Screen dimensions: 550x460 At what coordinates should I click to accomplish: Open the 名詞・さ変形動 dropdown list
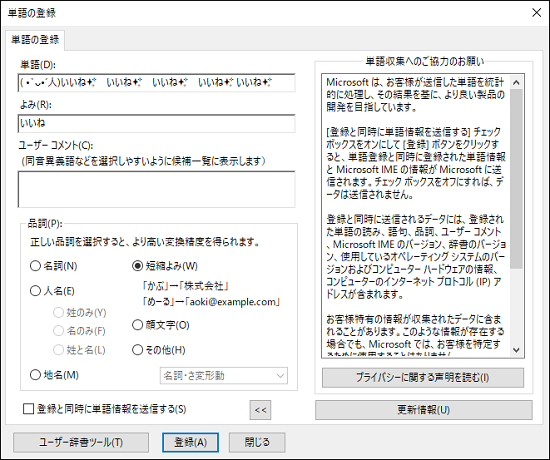[x=224, y=376]
